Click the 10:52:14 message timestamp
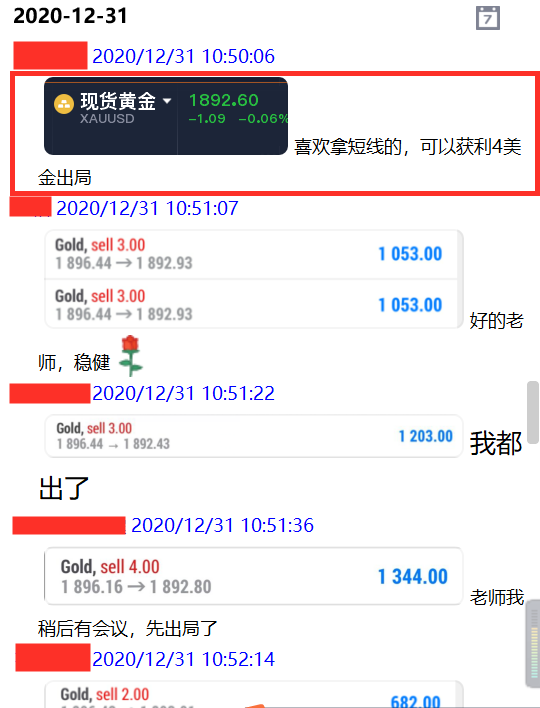Screen dimensions: 540x708 [x=183, y=659]
